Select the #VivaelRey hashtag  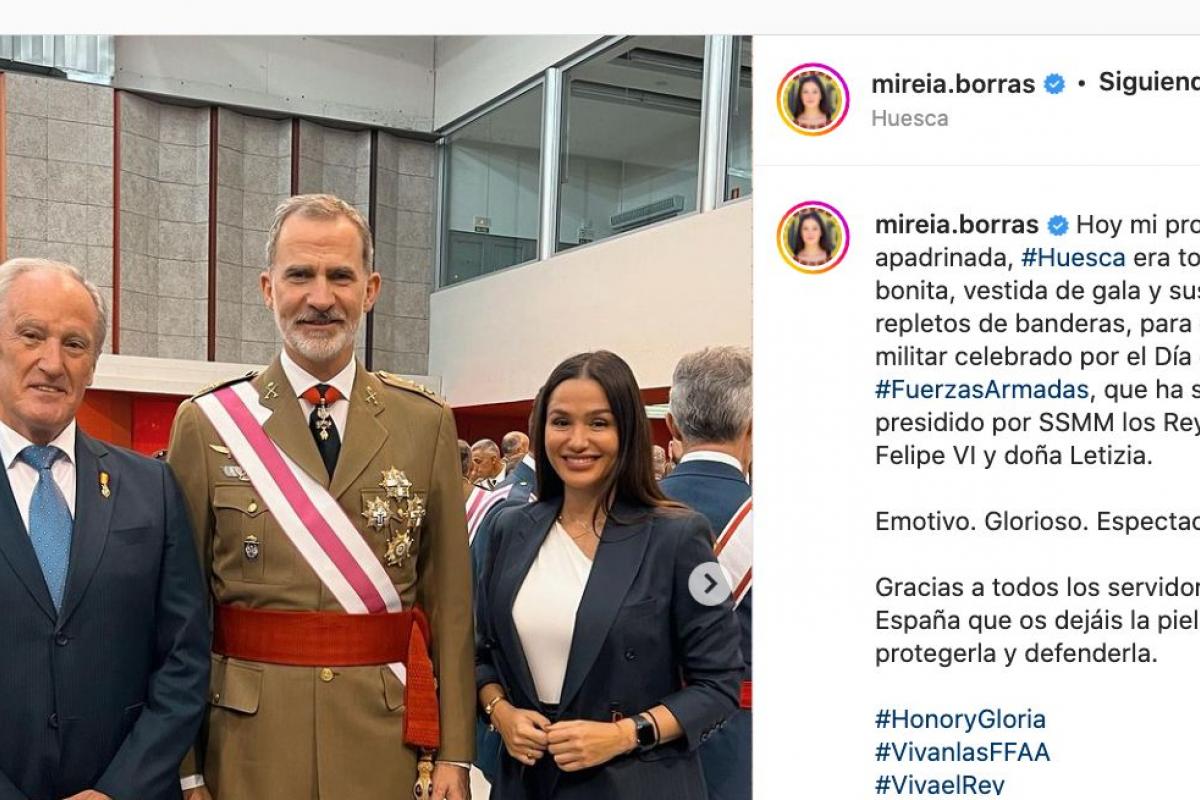(x=939, y=785)
